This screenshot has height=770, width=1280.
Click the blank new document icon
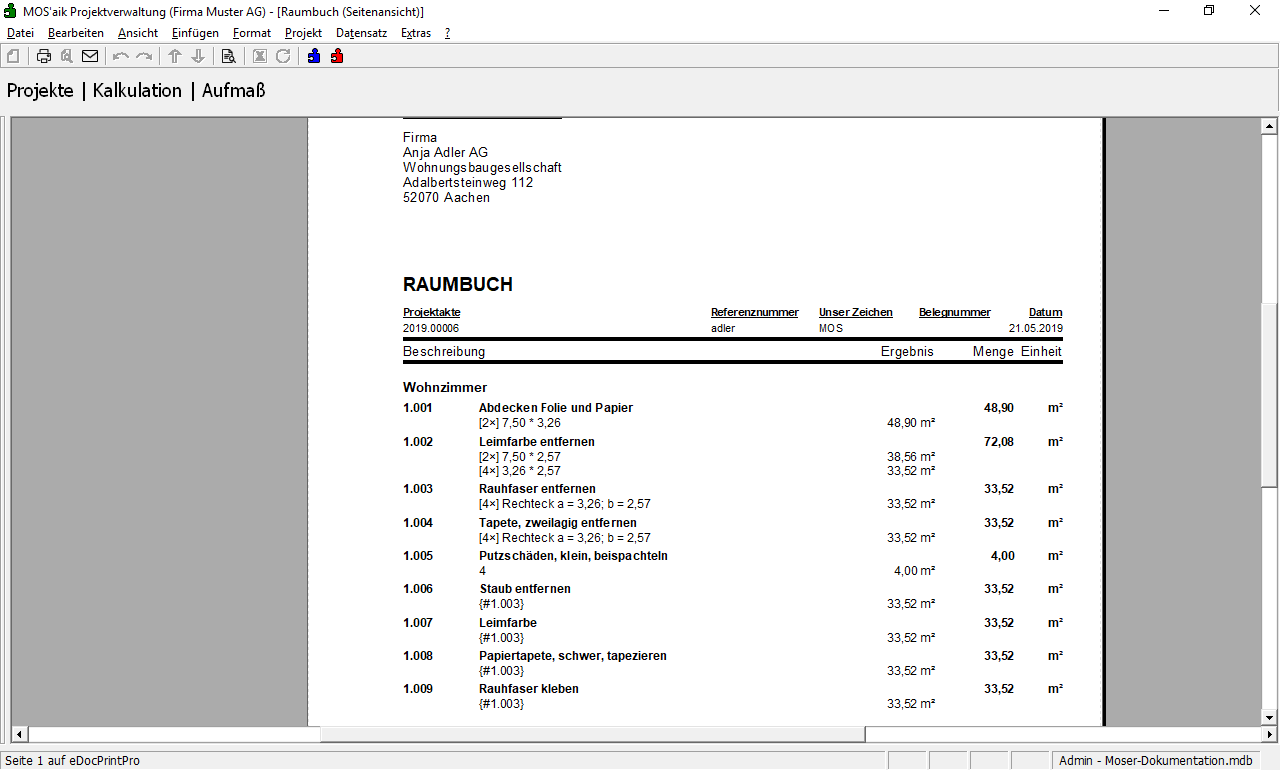(x=13, y=56)
